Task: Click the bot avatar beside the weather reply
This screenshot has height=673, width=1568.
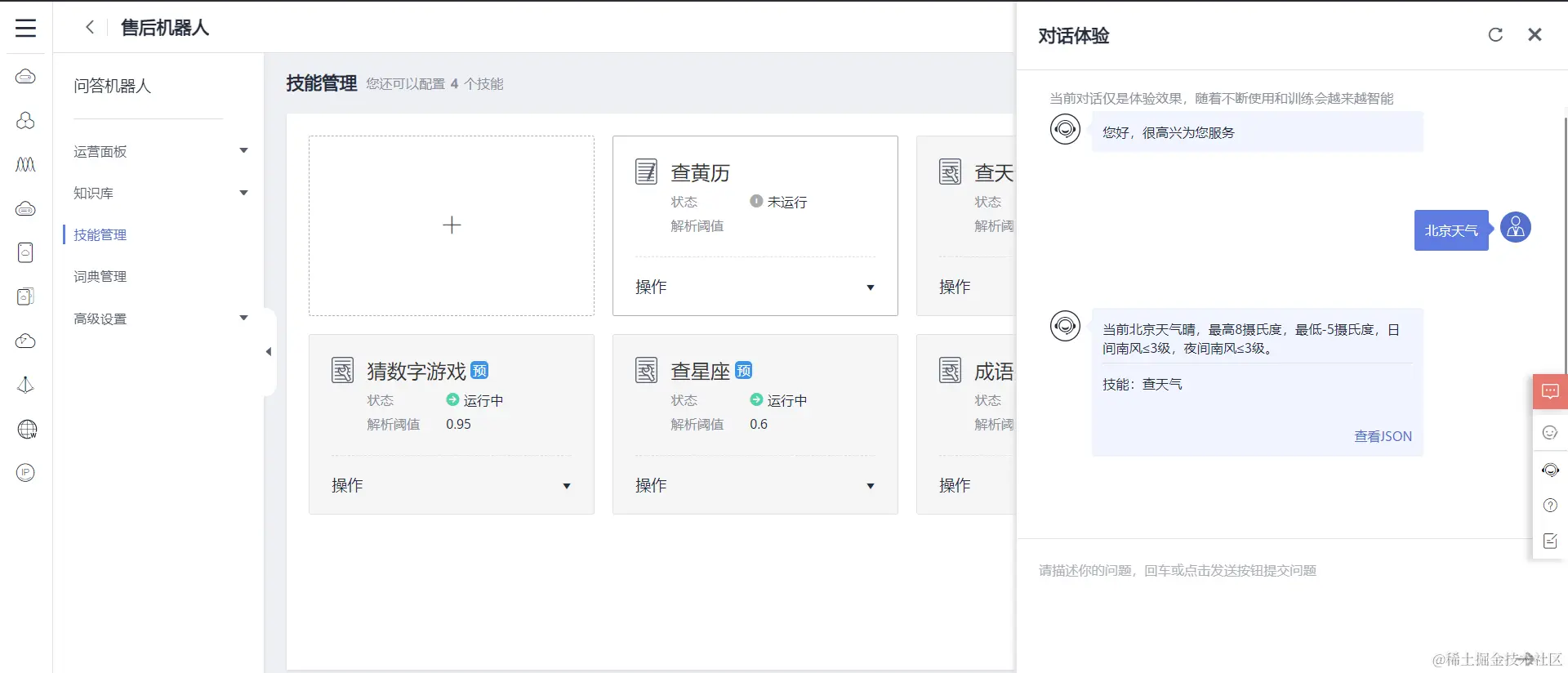Action: coord(1065,326)
